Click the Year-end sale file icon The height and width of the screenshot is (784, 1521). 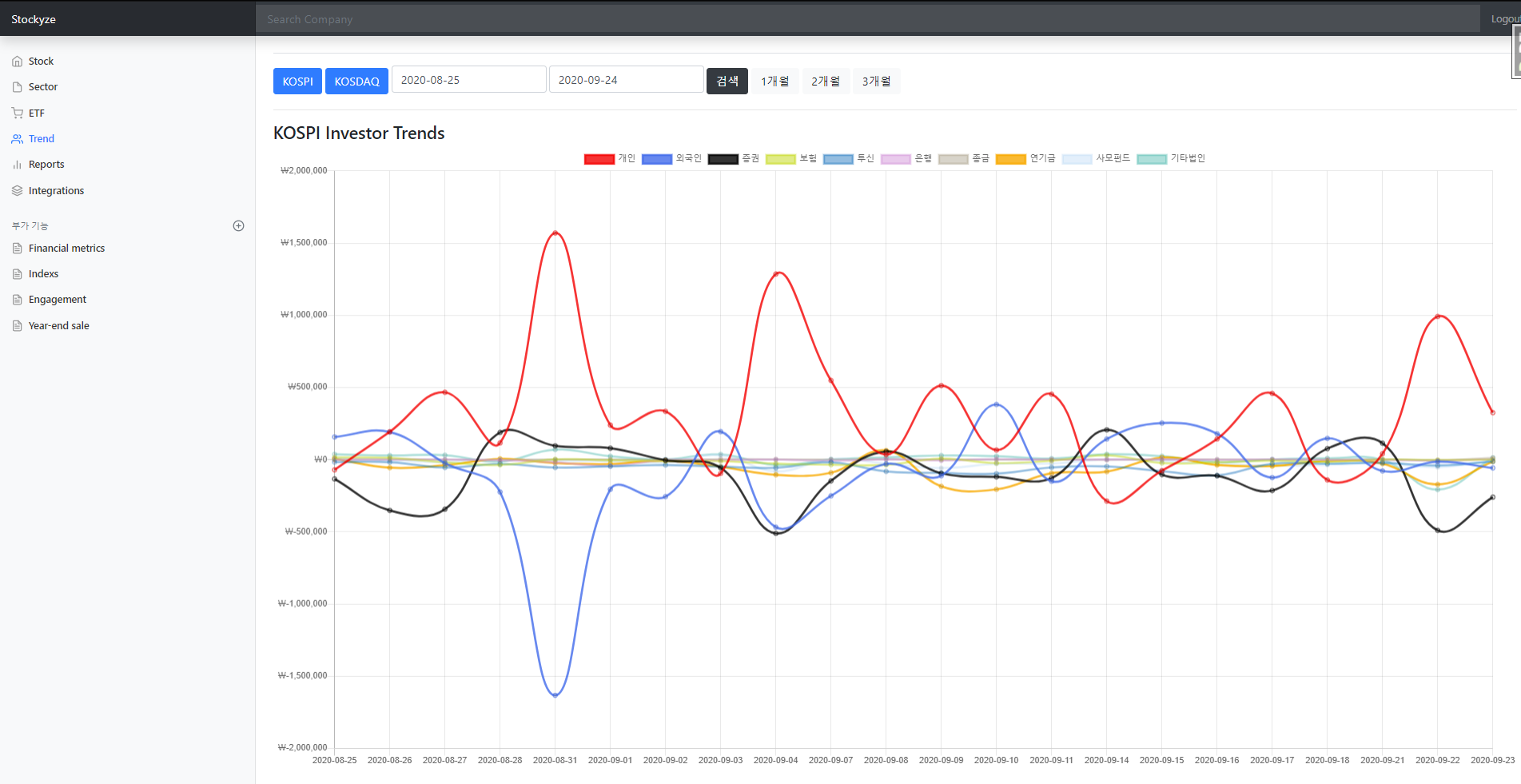pos(18,326)
